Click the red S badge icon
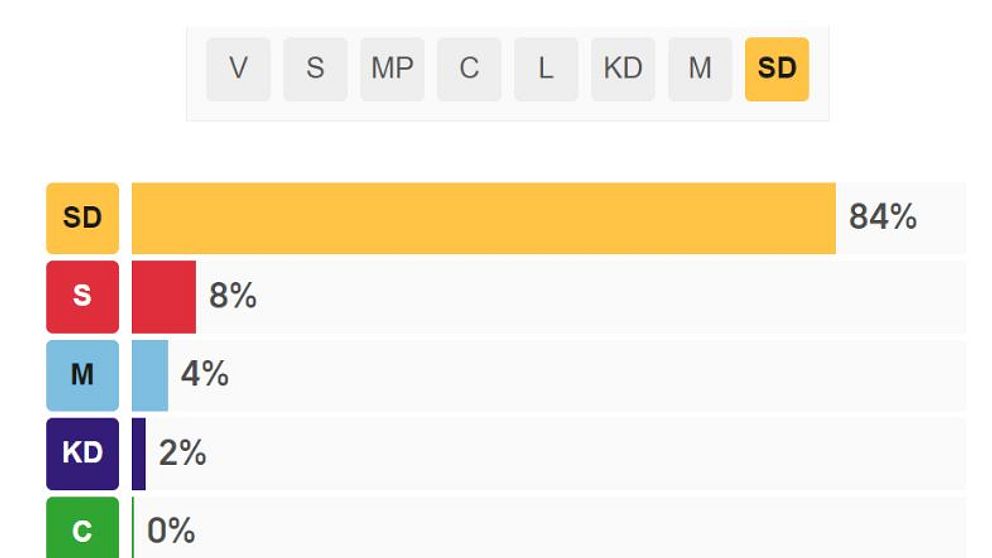The image size is (992, 558). [x=82, y=297]
